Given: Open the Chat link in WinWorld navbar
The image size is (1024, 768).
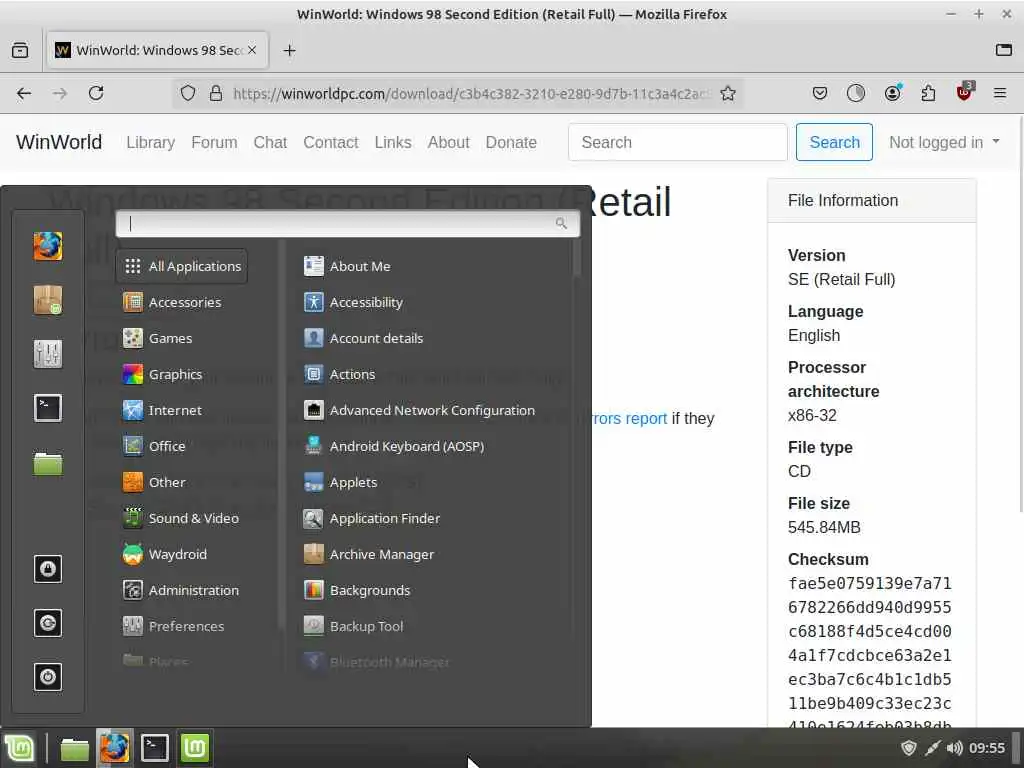Looking at the screenshot, I should tap(270, 142).
